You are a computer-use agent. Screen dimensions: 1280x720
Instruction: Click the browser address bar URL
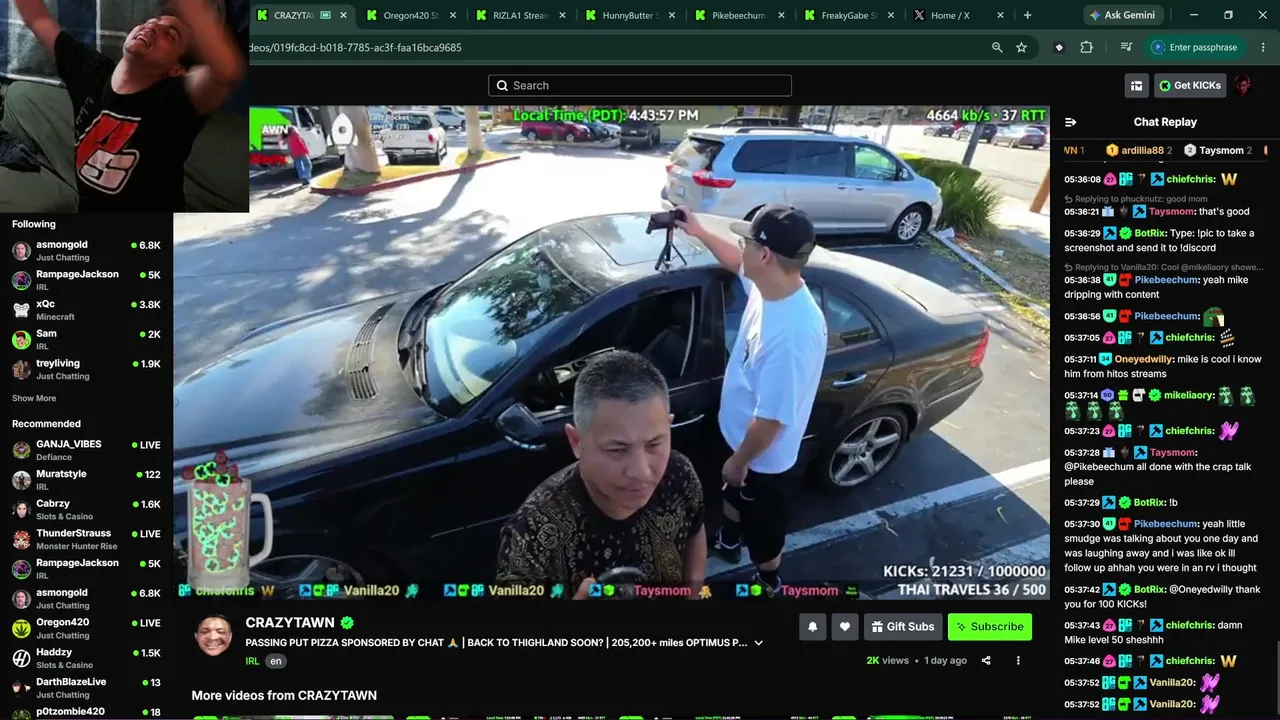click(355, 47)
